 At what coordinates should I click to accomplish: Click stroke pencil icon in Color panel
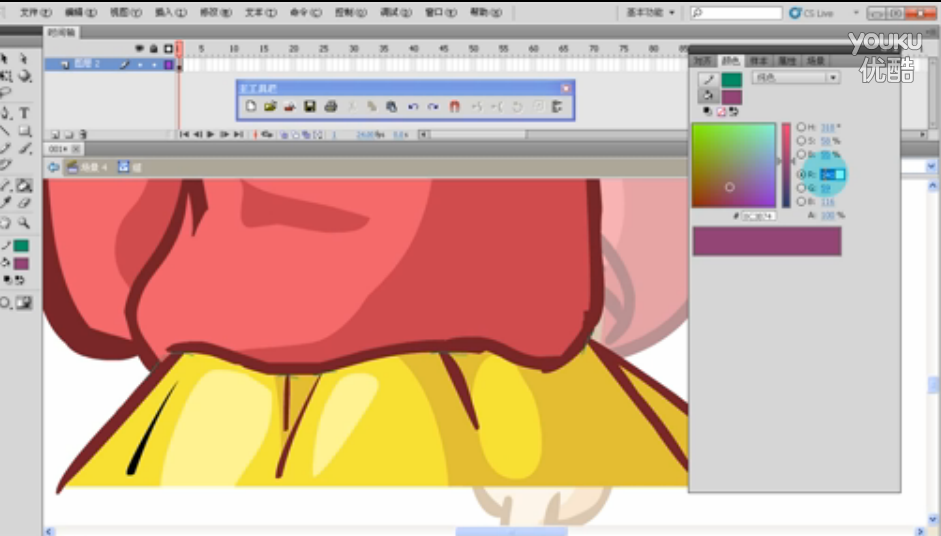point(708,79)
